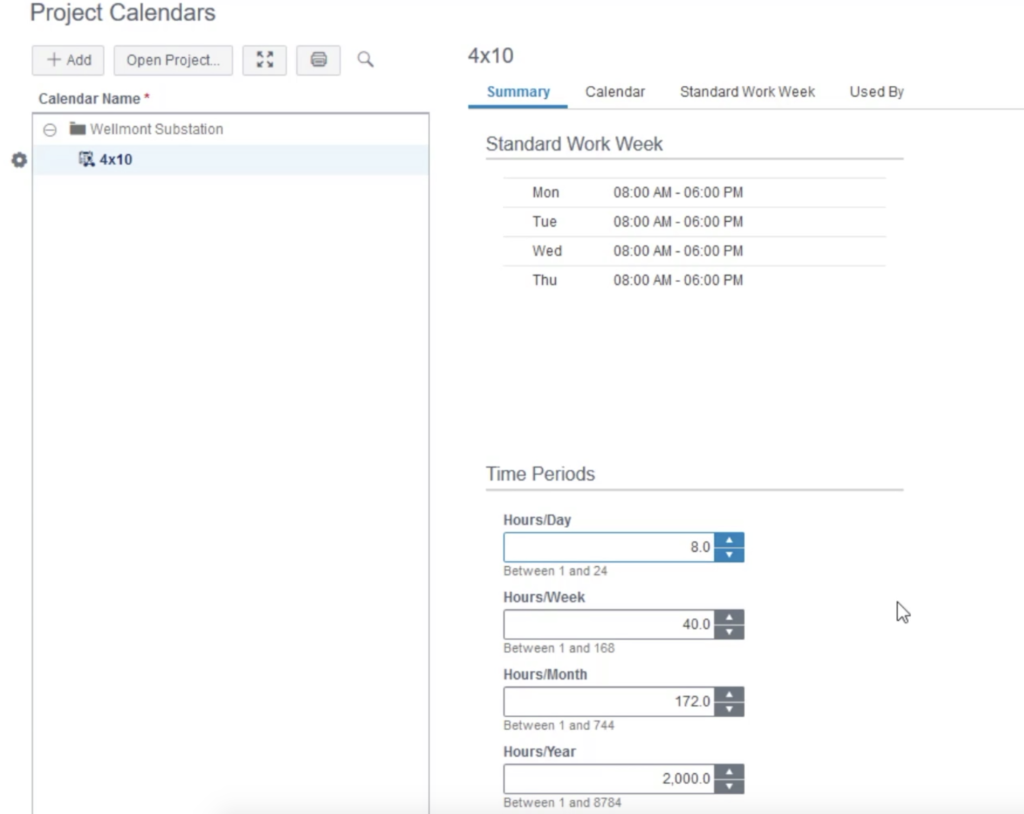Print the project calendars

click(318, 60)
